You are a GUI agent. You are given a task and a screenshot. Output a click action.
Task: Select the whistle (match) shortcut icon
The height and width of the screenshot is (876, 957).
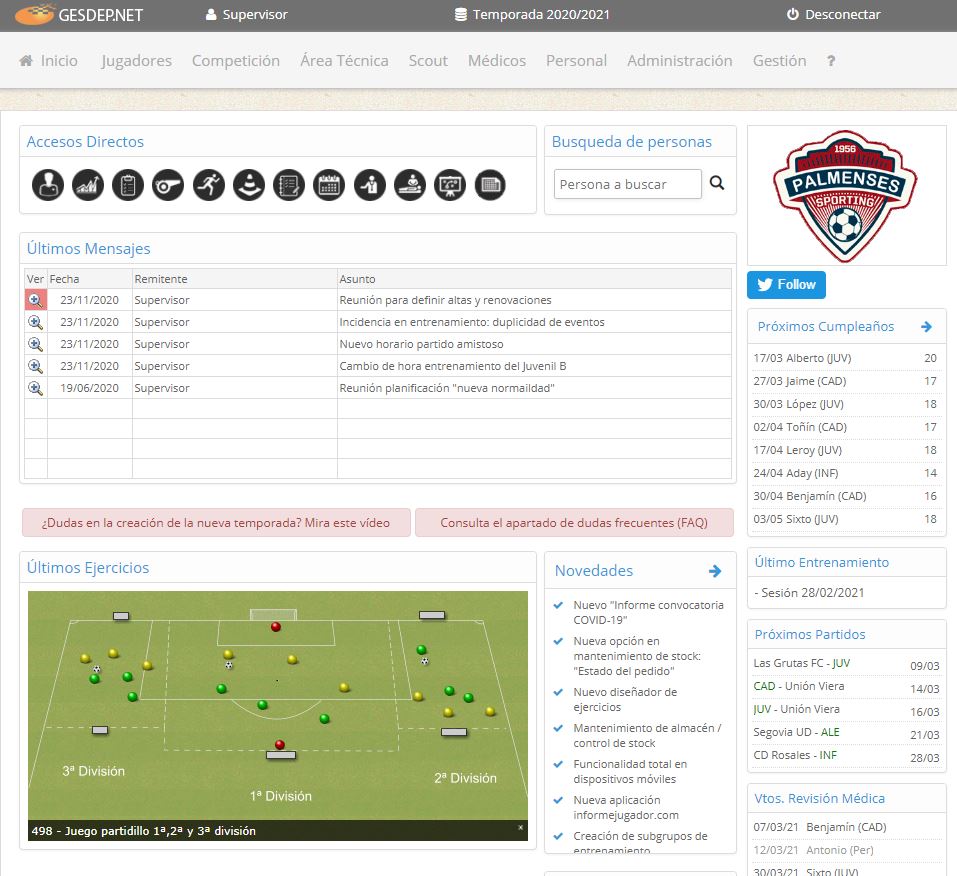click(x=168, y=185)
